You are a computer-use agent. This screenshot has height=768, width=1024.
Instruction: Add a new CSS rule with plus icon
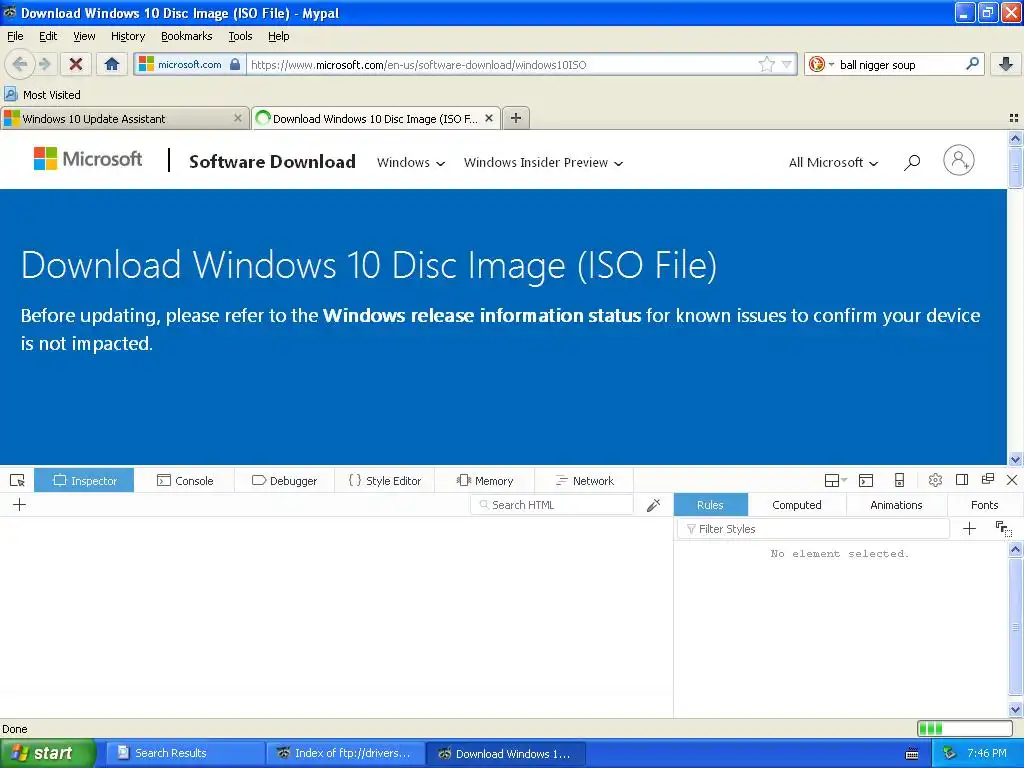point(970,528)
